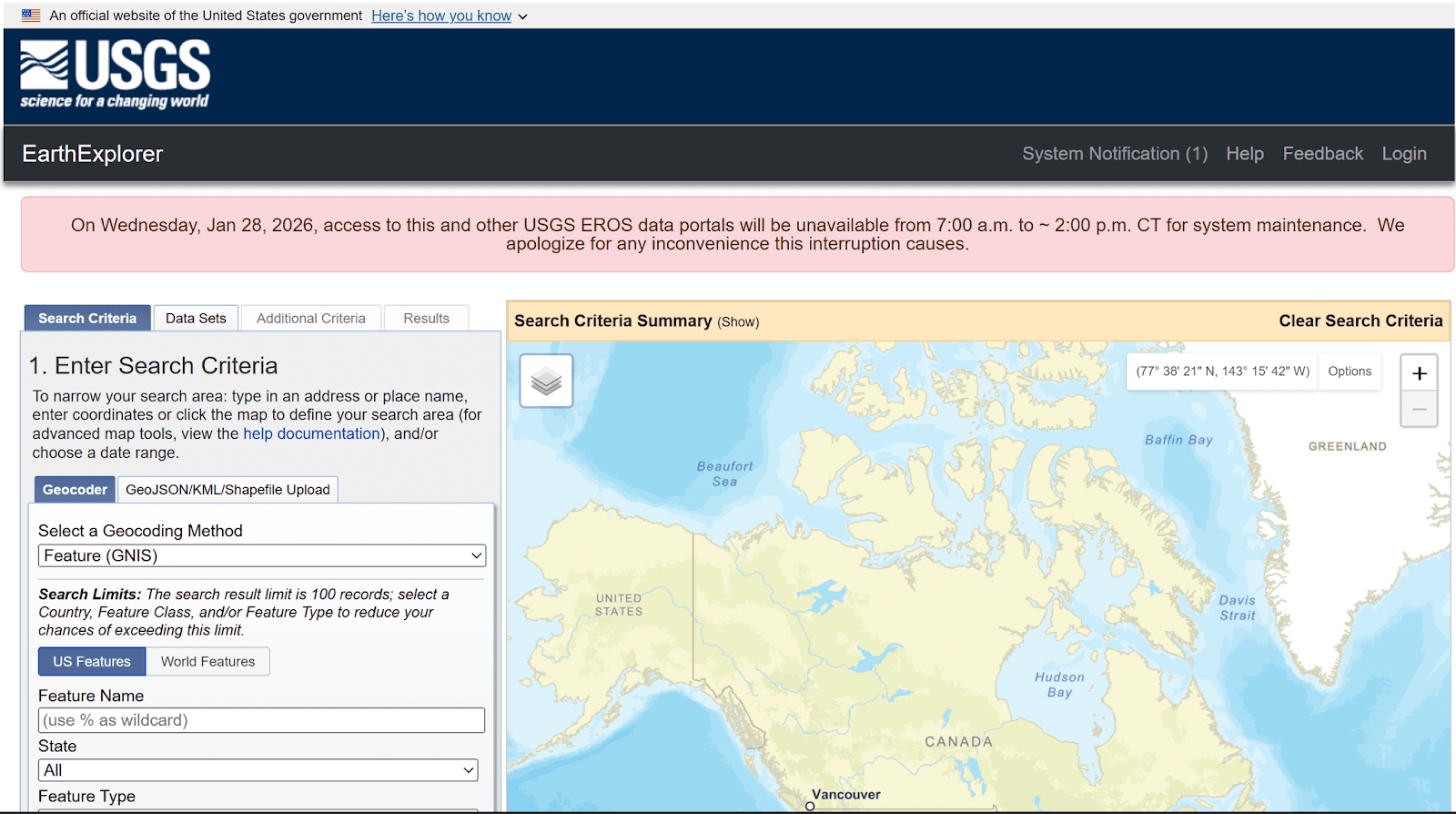This screenshot has height=814, width=1456.
Task: Open the map Options button
Action: pos(1349,371)
